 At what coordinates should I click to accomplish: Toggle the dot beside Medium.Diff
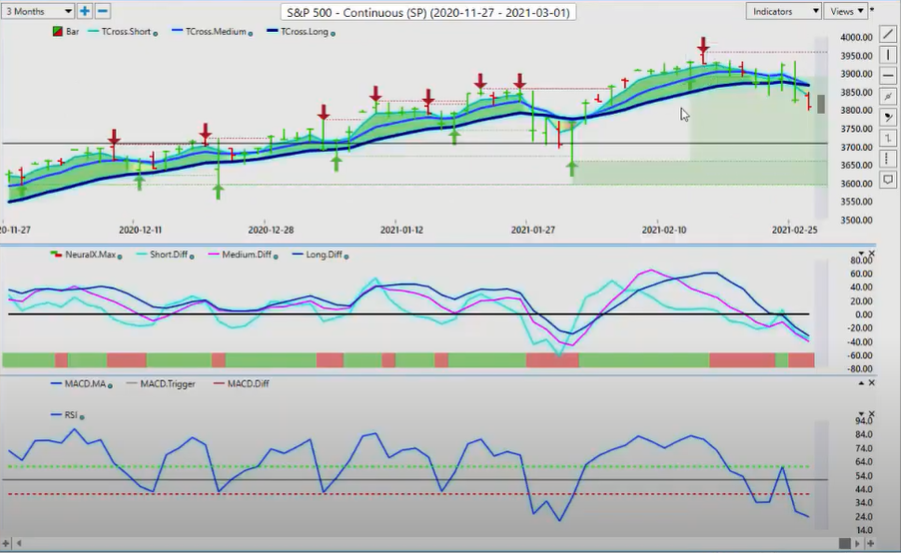coord(276,256)
